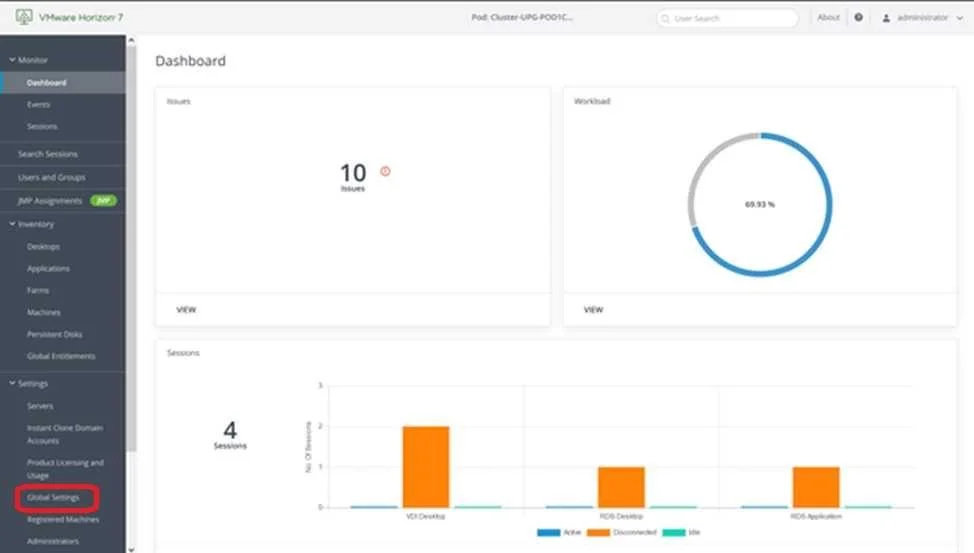Click the Dashboard page heading
974x553 pixels.
[x=191, y=61]
